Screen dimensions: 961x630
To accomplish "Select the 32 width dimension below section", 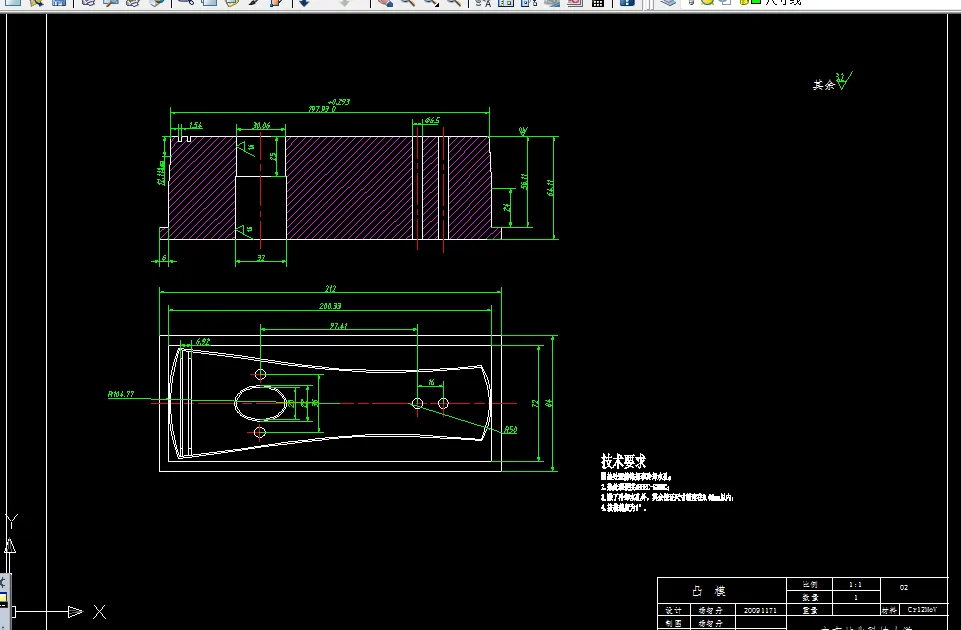I will pyautogui.click(x=261, y=258).
